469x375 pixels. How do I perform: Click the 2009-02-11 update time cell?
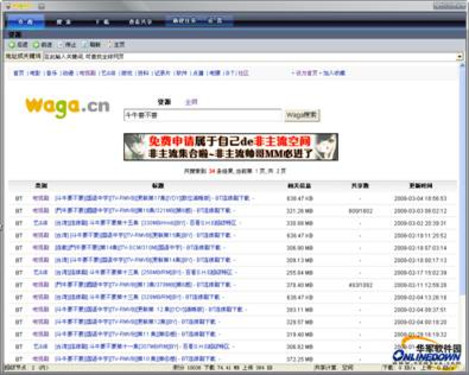420,285
